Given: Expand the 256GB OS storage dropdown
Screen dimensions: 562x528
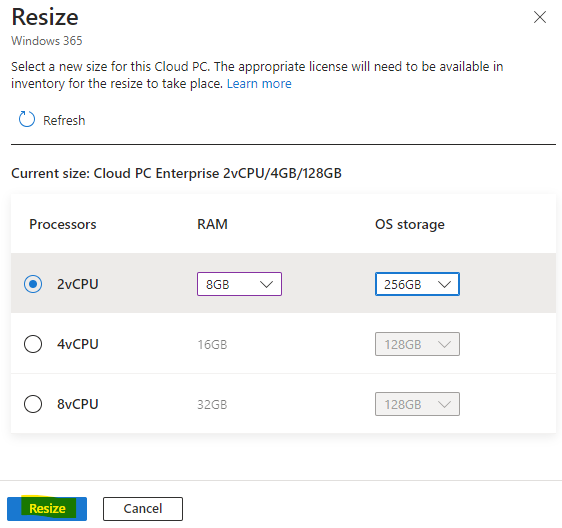Looking at the screenshot, I should [x=417, y=284].
